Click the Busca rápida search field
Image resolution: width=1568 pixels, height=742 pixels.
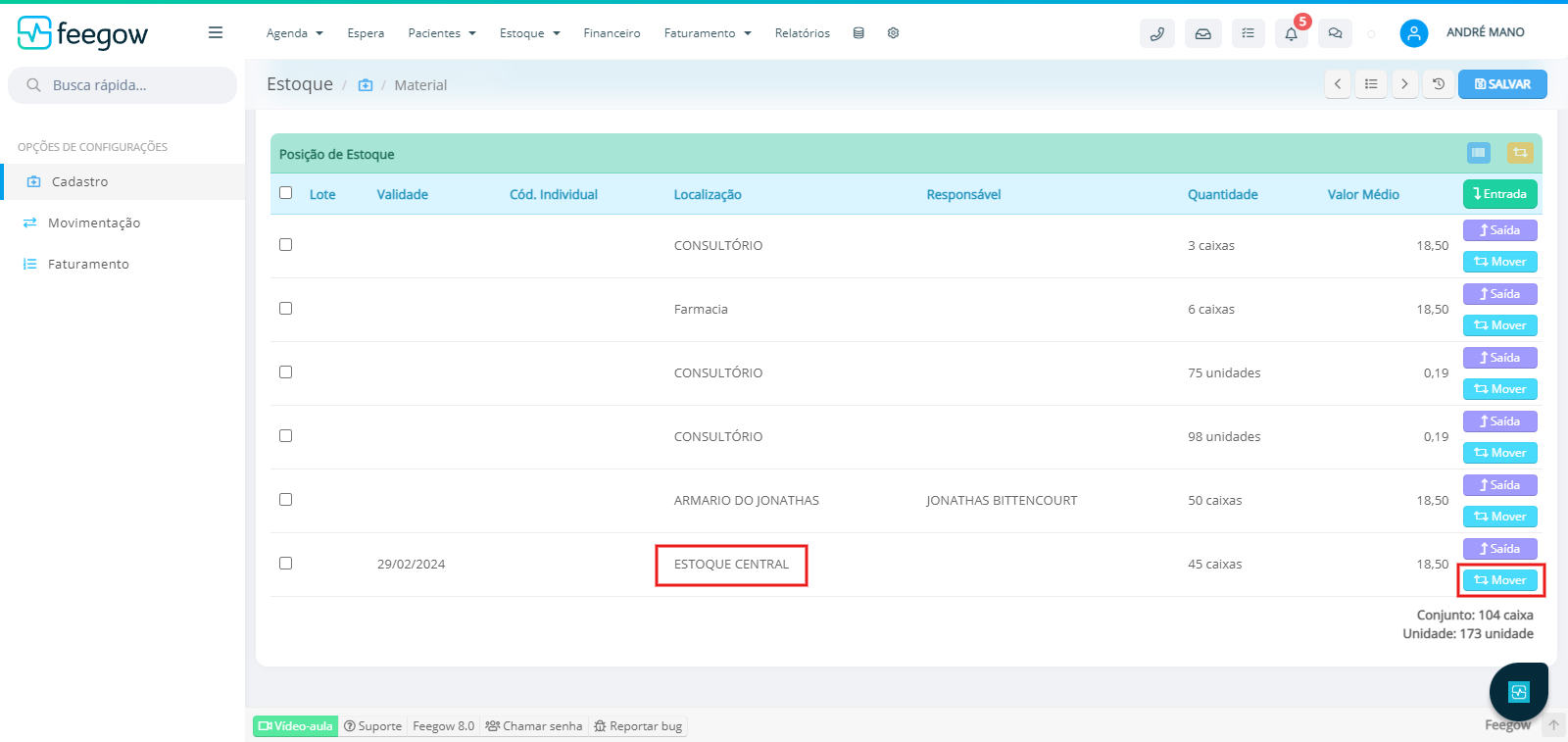click(x=122, y=85)
